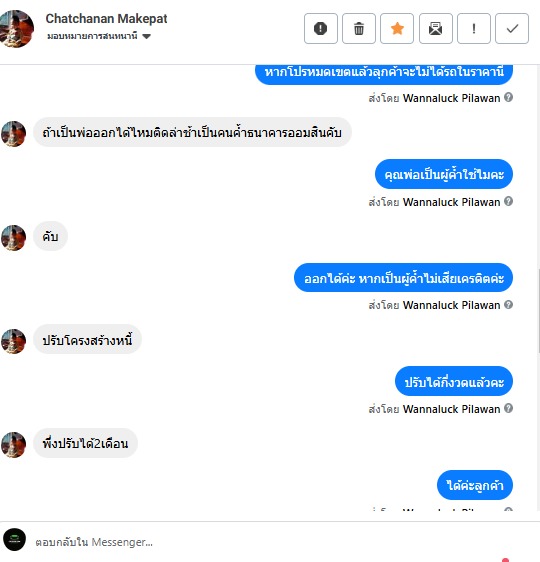Expand the assign conversation dropdown arrow

click(146, 36)
